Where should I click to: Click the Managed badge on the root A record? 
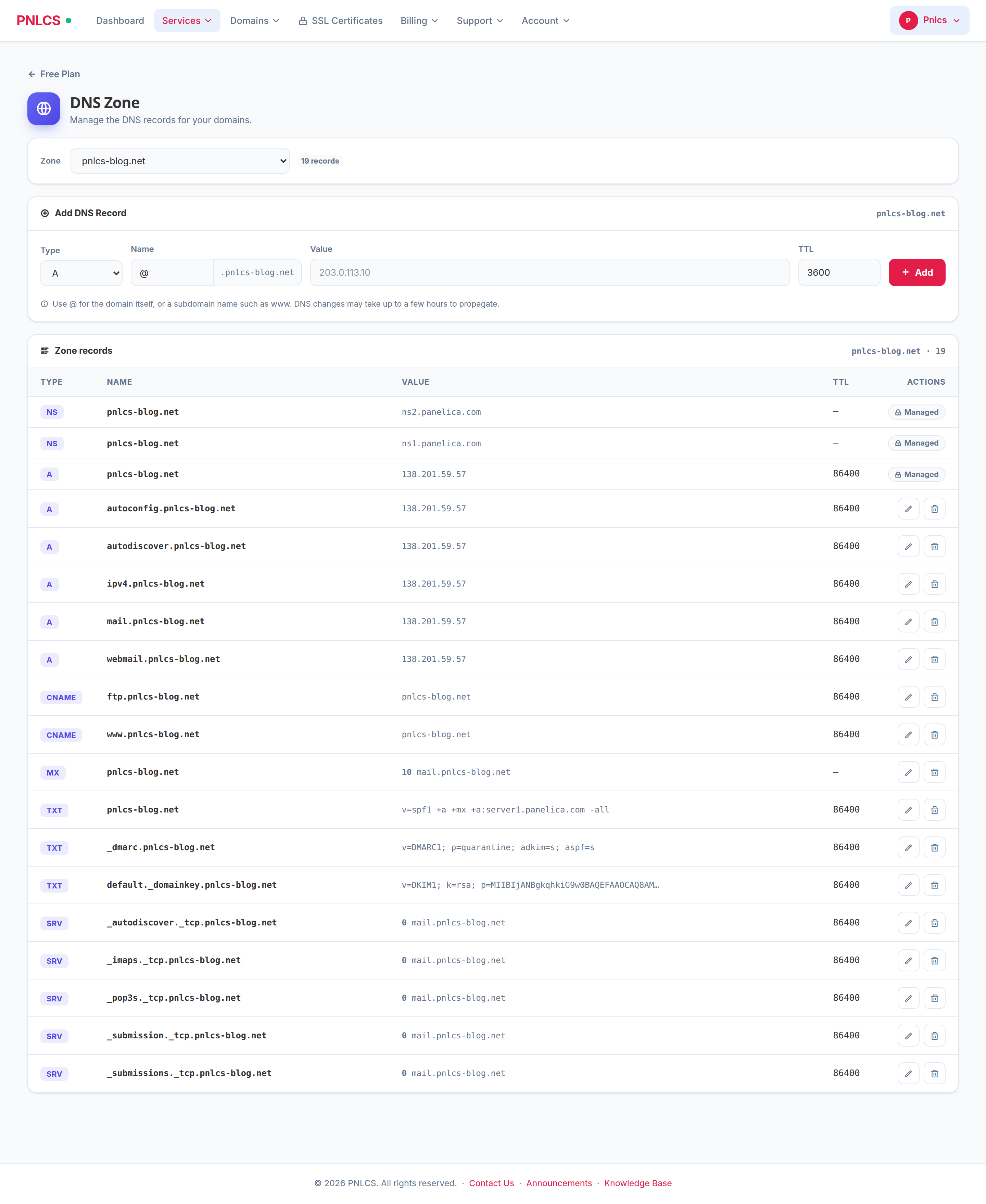coord(916,475)
